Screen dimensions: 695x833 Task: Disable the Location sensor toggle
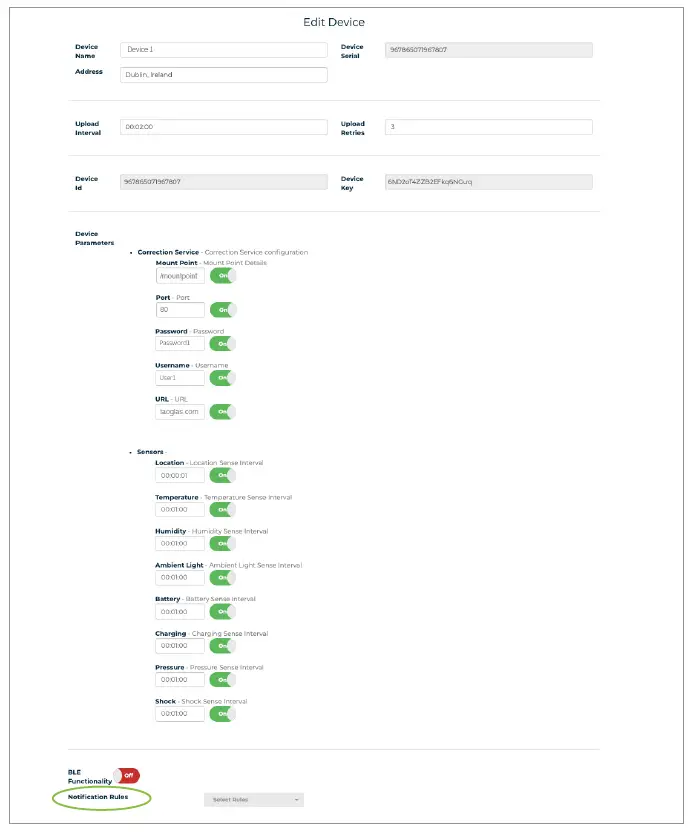222,476
